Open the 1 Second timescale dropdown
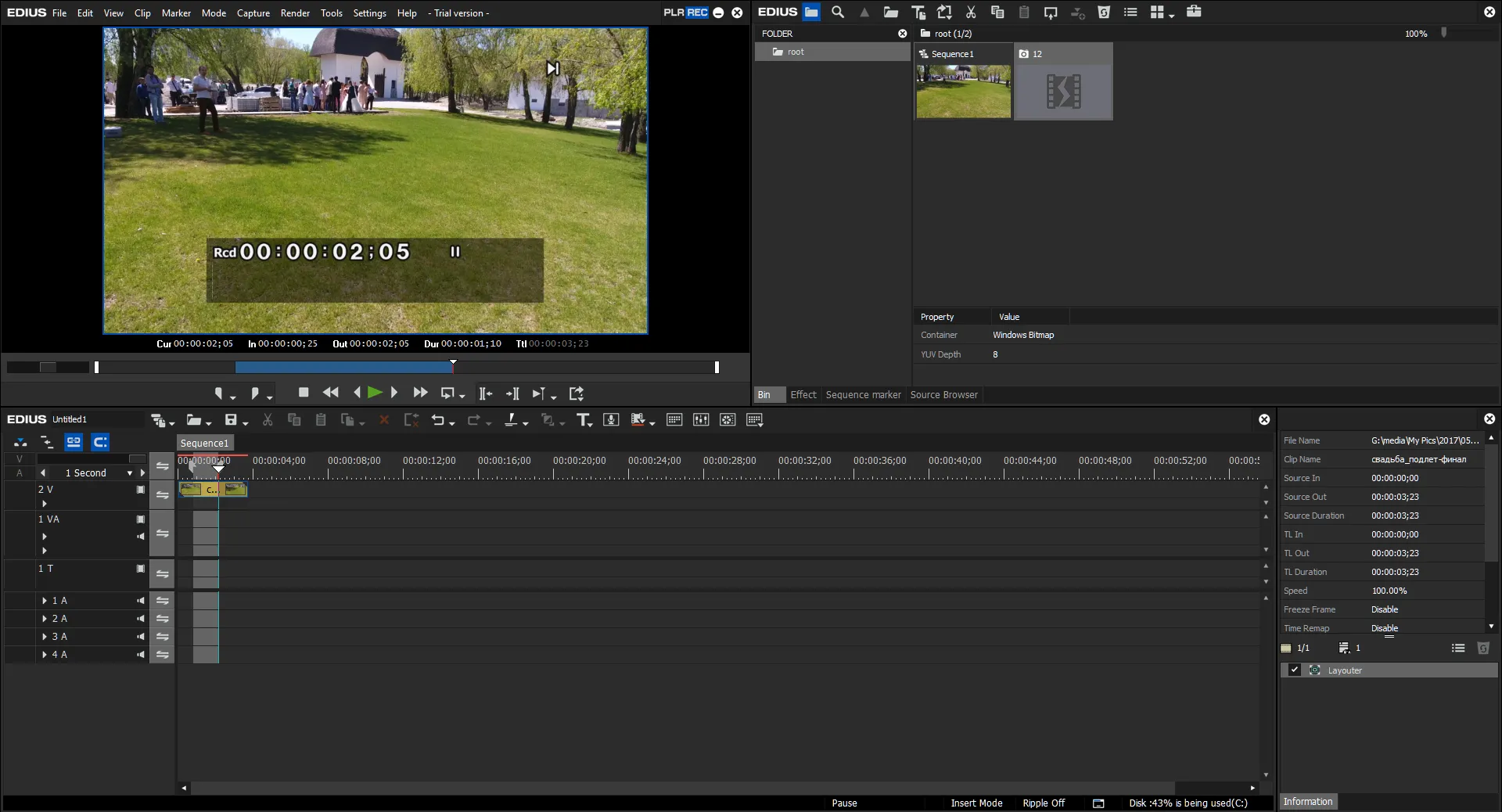Viewport: 1502px width, 812px height. 130,473
